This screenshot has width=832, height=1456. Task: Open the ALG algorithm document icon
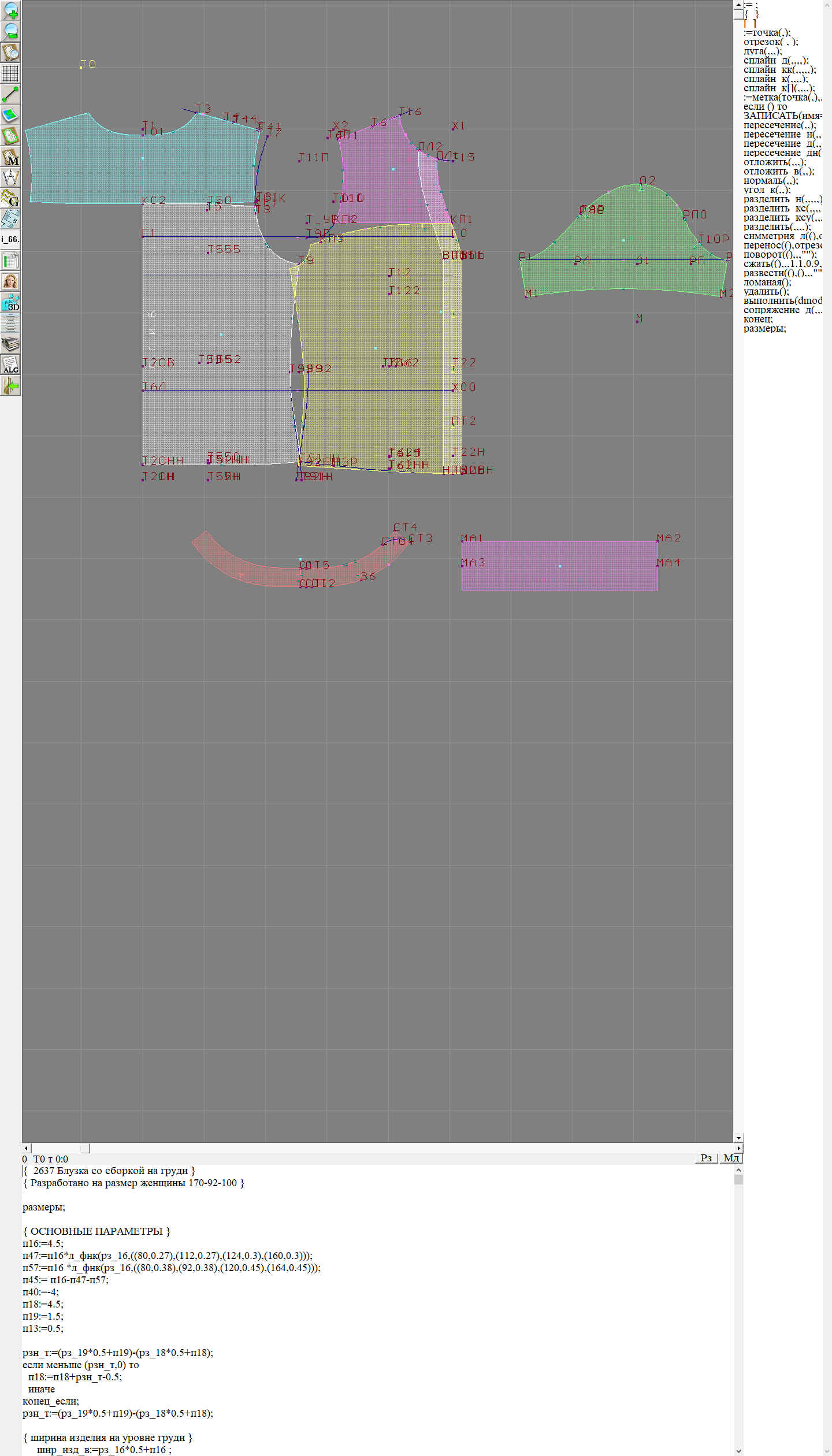pos(10,365)
